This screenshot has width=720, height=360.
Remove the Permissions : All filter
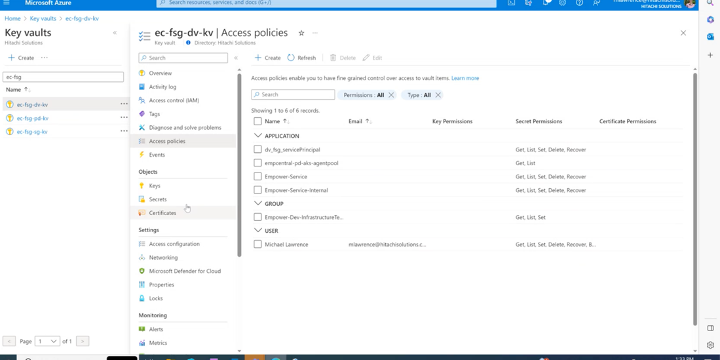391,95
